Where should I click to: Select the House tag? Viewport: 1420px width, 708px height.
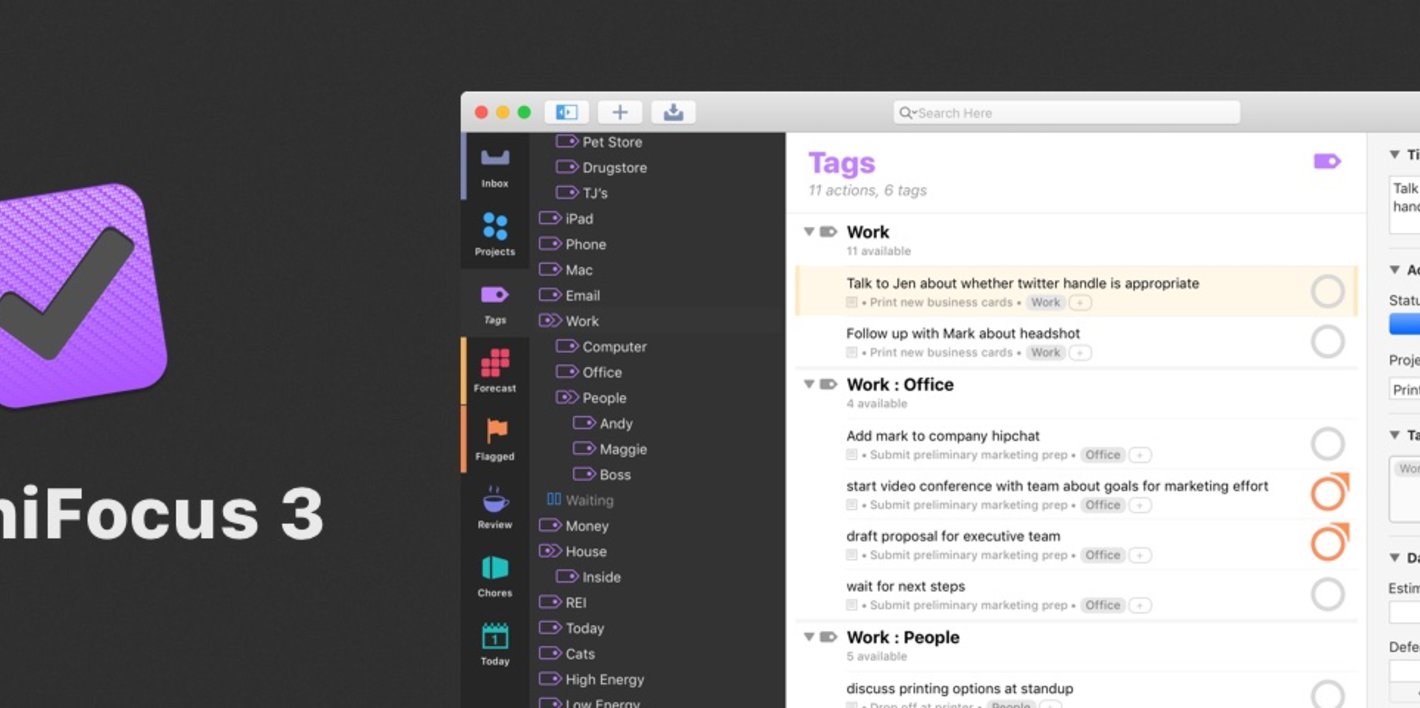point(585,551)
